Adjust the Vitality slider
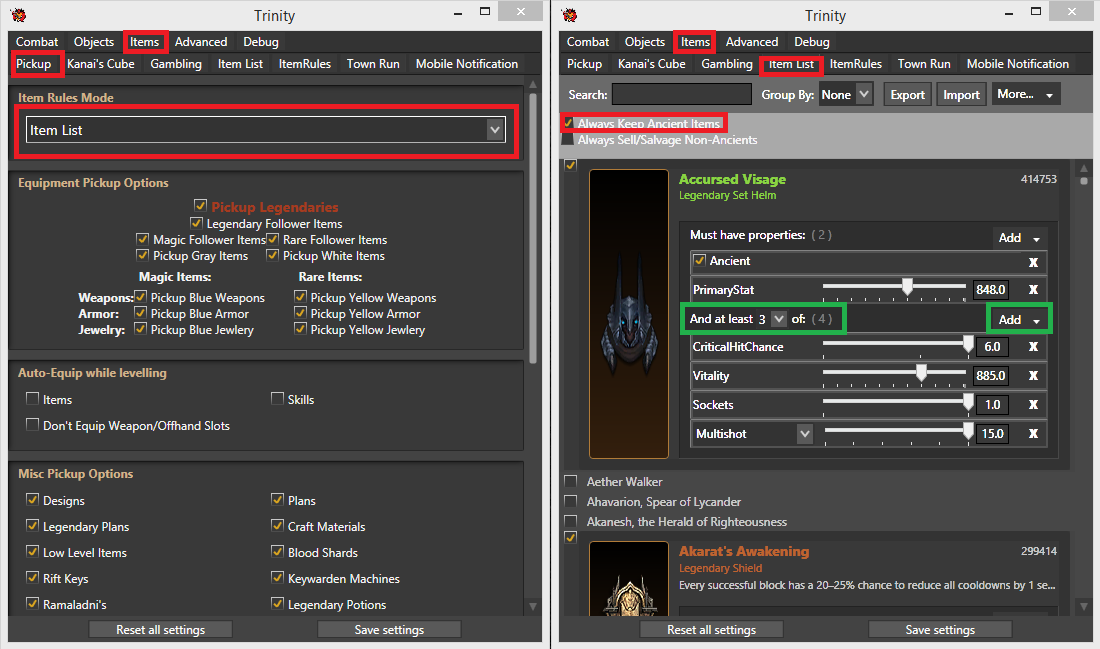 click(921, 373)
